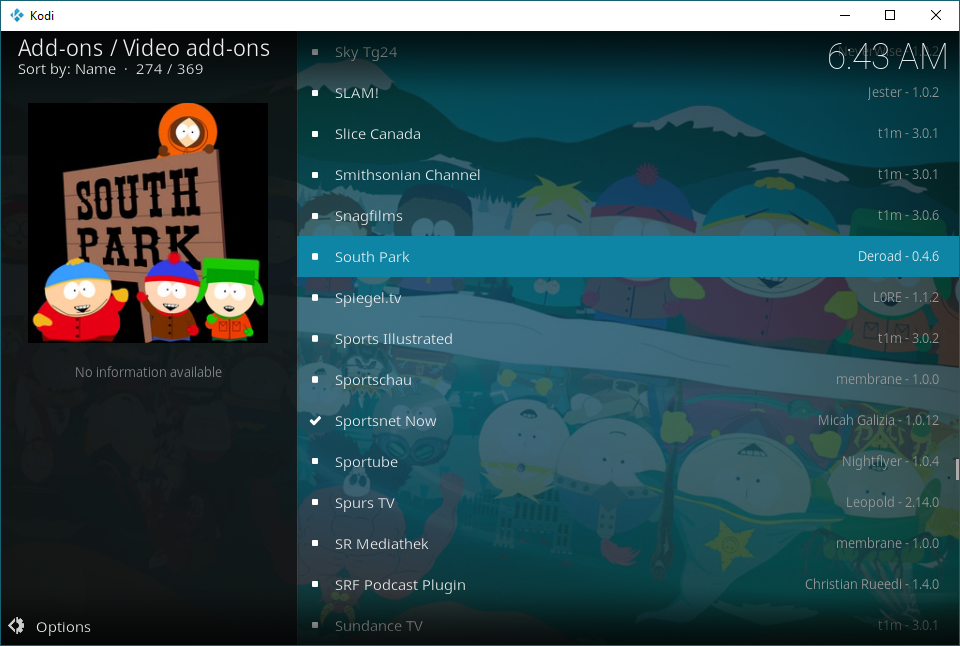Click 'Leopold - 2.14.0' version text
Viewport: 960px width, 646px height.
(x=892, y=503)
